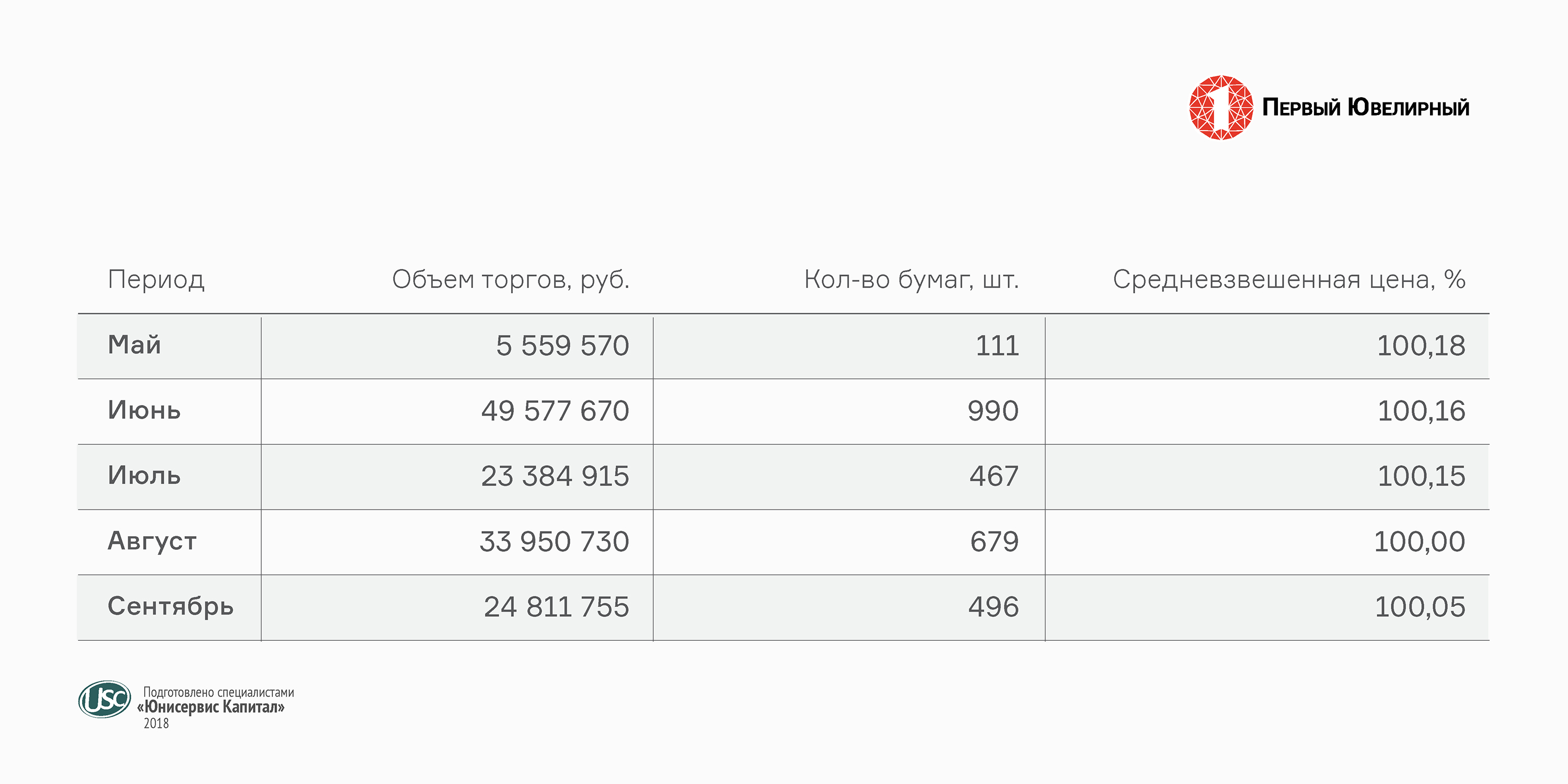Select the 49 577 670 volume cell
Viewport: 1568px width, 784px height.
pyautogui.click(x=555, y=411)
